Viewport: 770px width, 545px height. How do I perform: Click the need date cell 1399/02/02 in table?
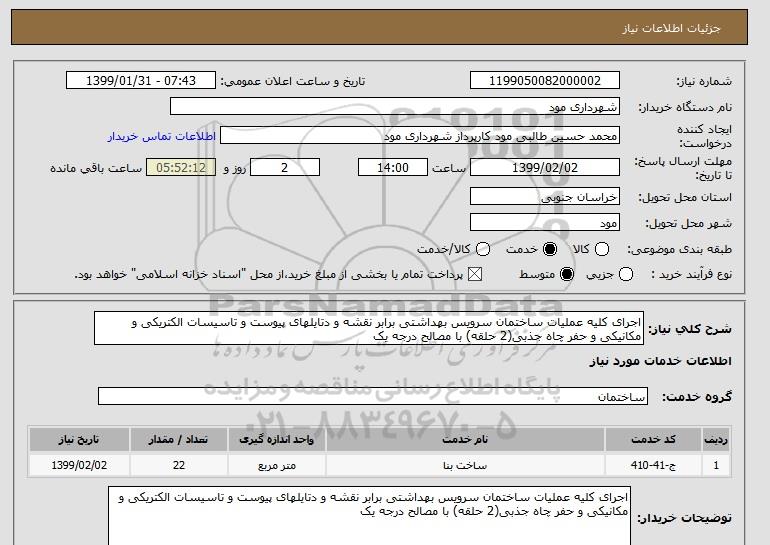point(79,465)
